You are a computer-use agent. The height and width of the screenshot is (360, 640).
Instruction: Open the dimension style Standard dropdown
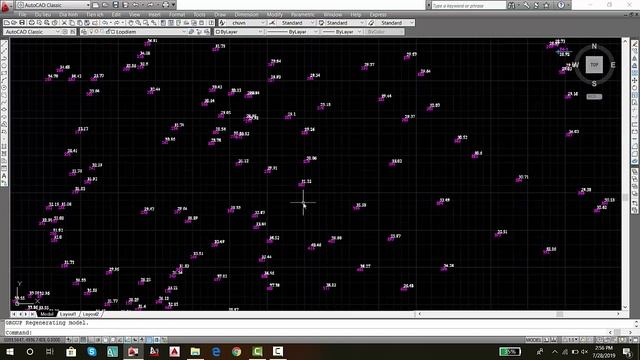(296, 23)
